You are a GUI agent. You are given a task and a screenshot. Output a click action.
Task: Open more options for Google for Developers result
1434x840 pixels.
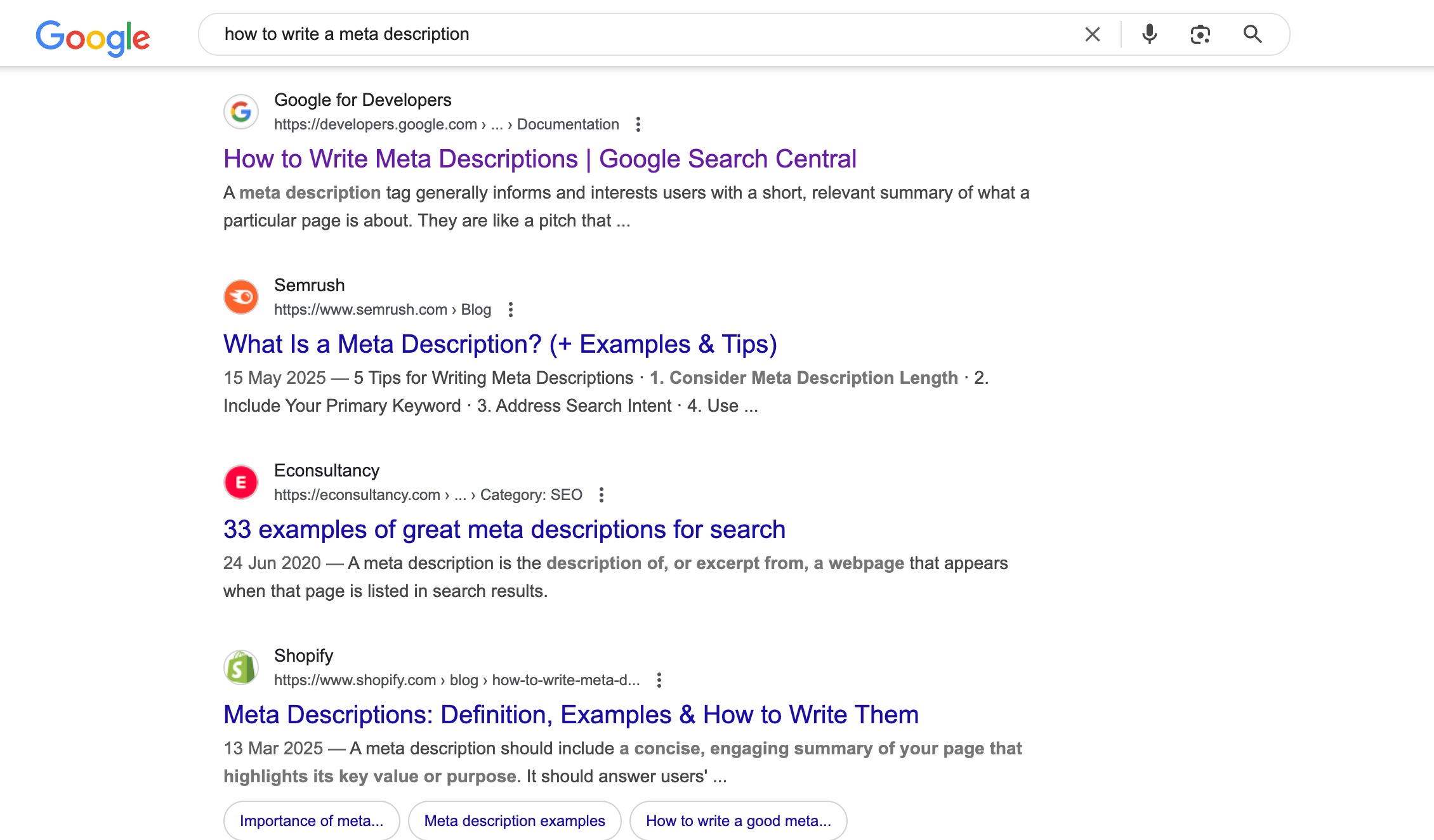tap(638, 124)
